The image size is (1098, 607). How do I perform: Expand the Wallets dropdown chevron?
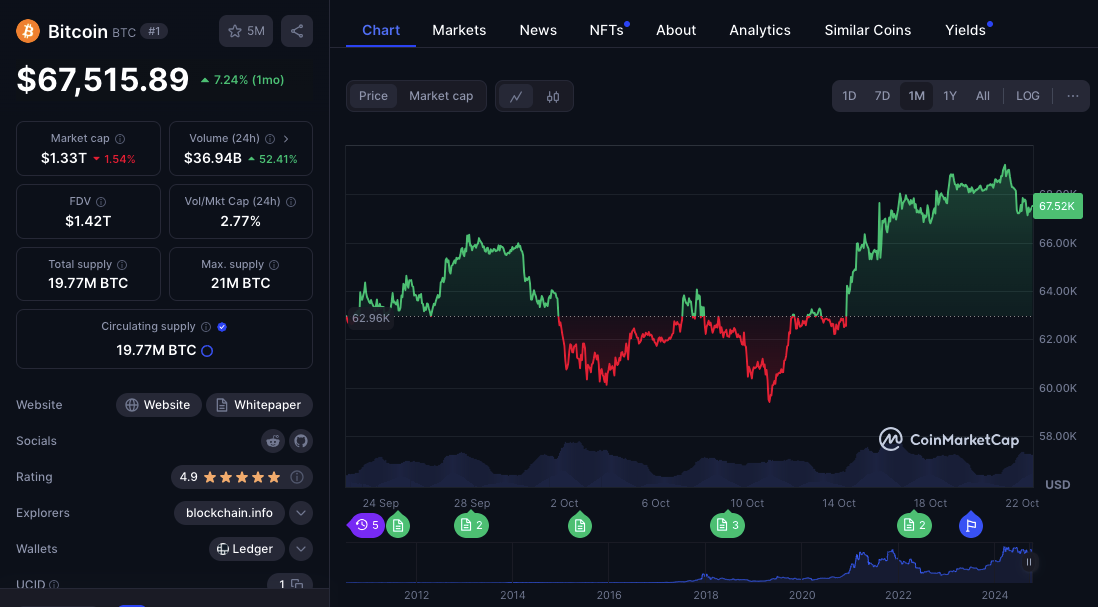[x=301, y=549]
